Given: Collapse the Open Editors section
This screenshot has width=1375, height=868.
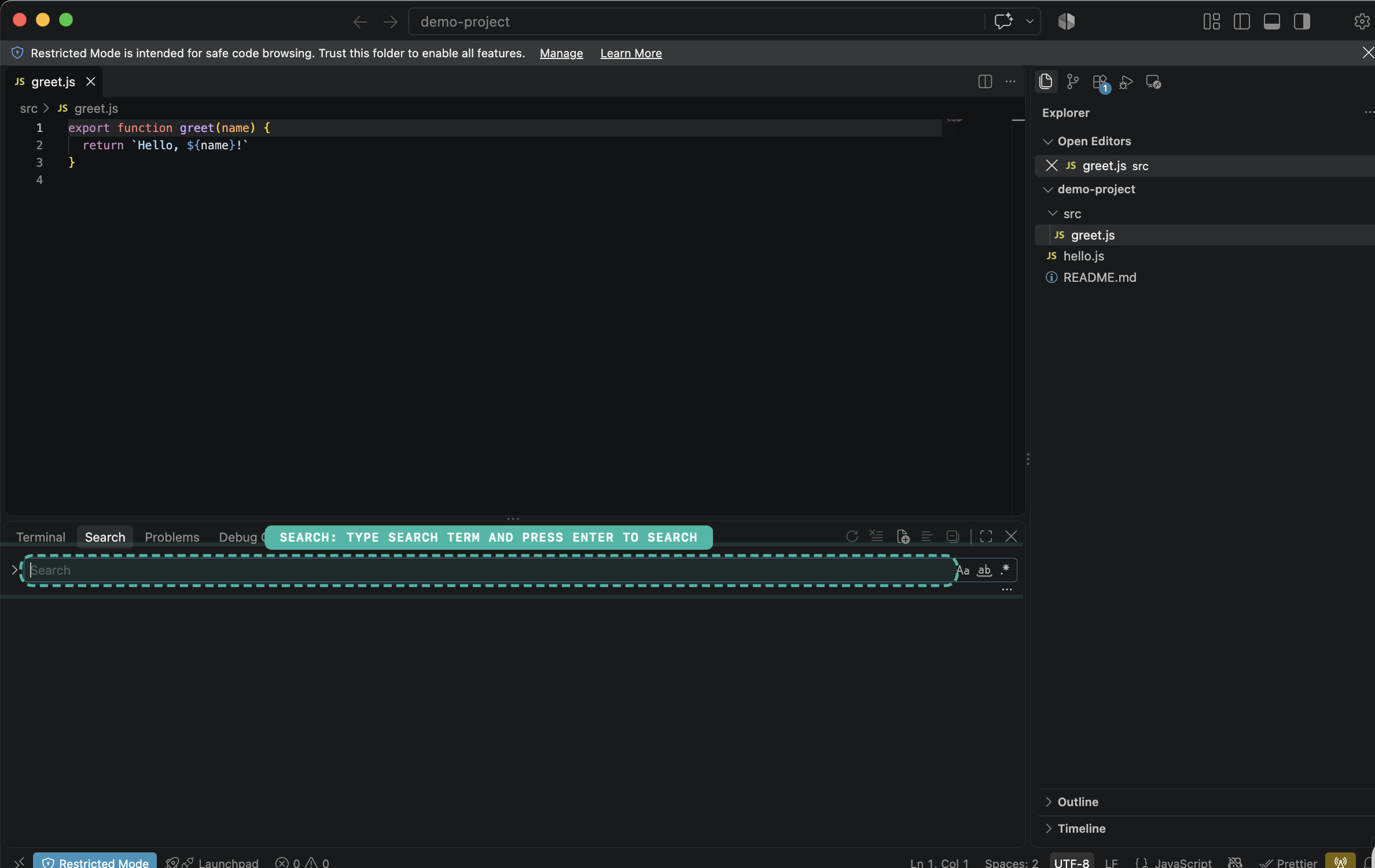Looking at the screenshot, I should pos(1047,141).
